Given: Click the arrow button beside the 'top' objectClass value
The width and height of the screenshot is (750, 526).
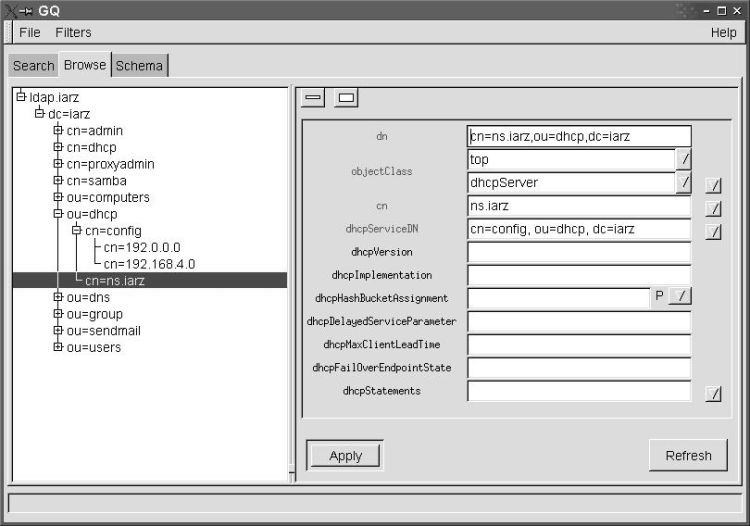Looking at the screenshot, I should [x=684, y=159].
